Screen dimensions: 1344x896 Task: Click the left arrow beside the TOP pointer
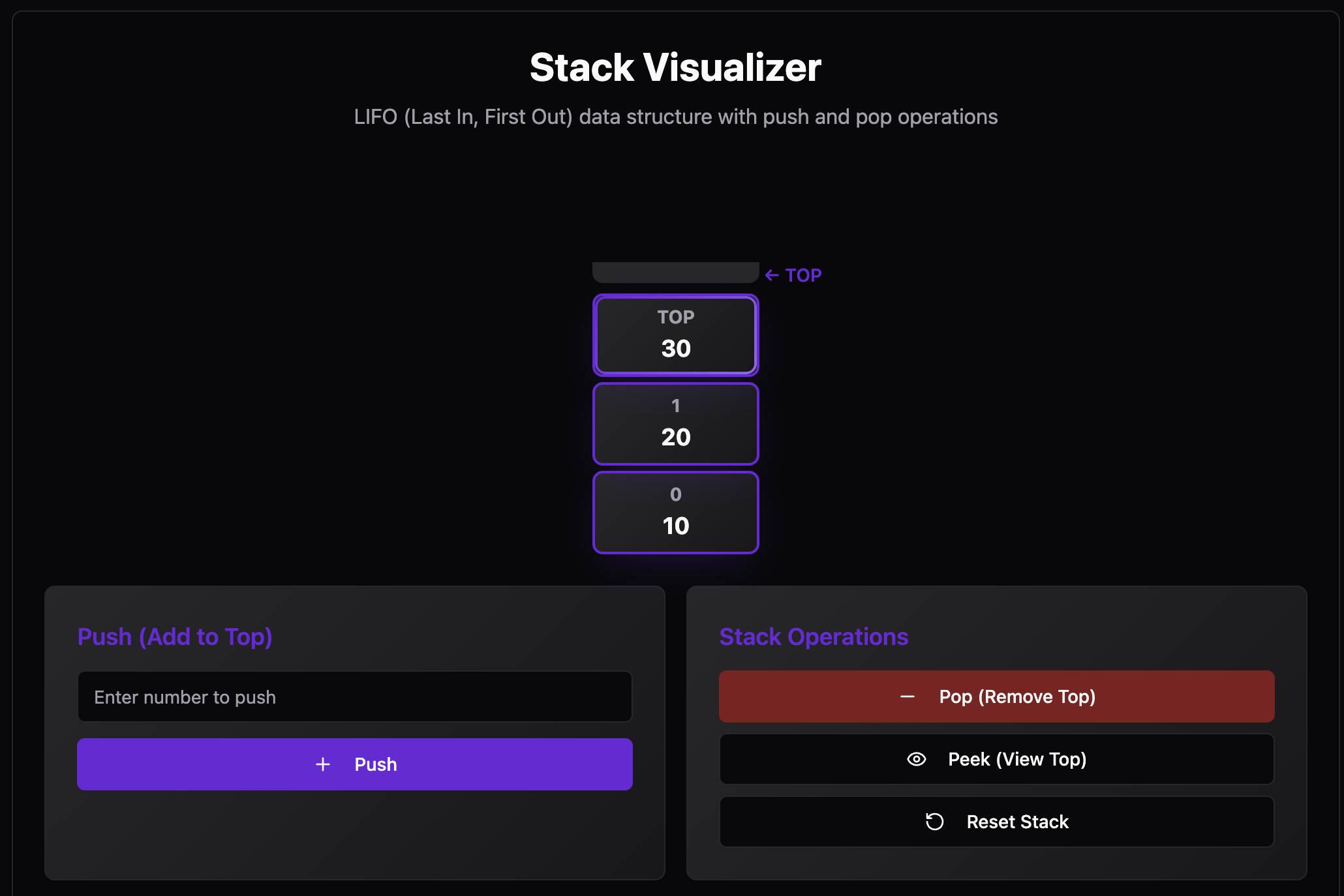tap(772, 275)
